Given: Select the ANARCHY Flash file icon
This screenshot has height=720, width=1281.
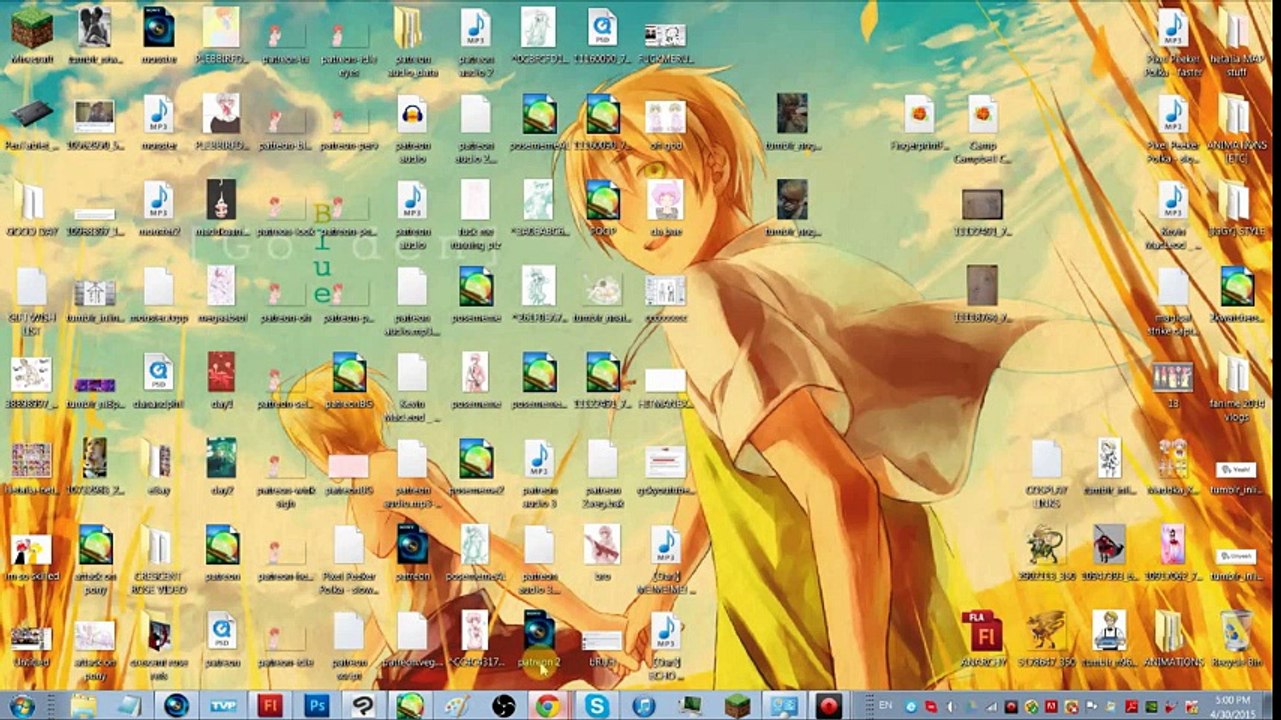Looking at the screenshot, I should click(981, 640).
